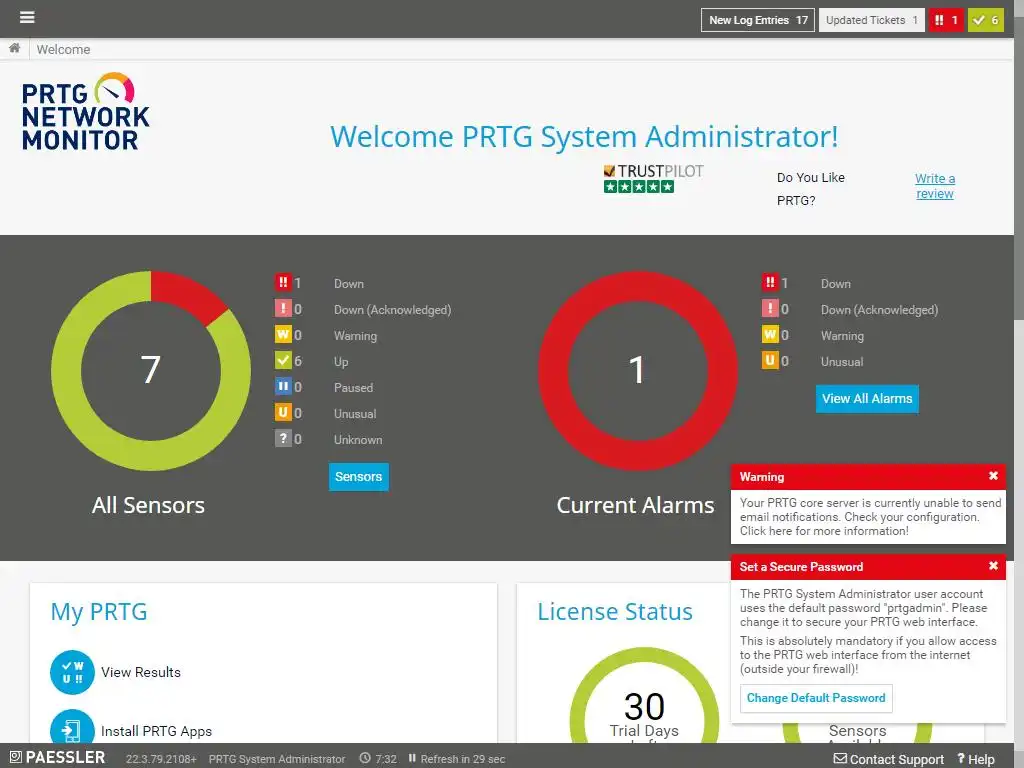1024x768 pixels.
Task: Click version number 22.3.79.2108+ in footer
Action: click(161, 759)
